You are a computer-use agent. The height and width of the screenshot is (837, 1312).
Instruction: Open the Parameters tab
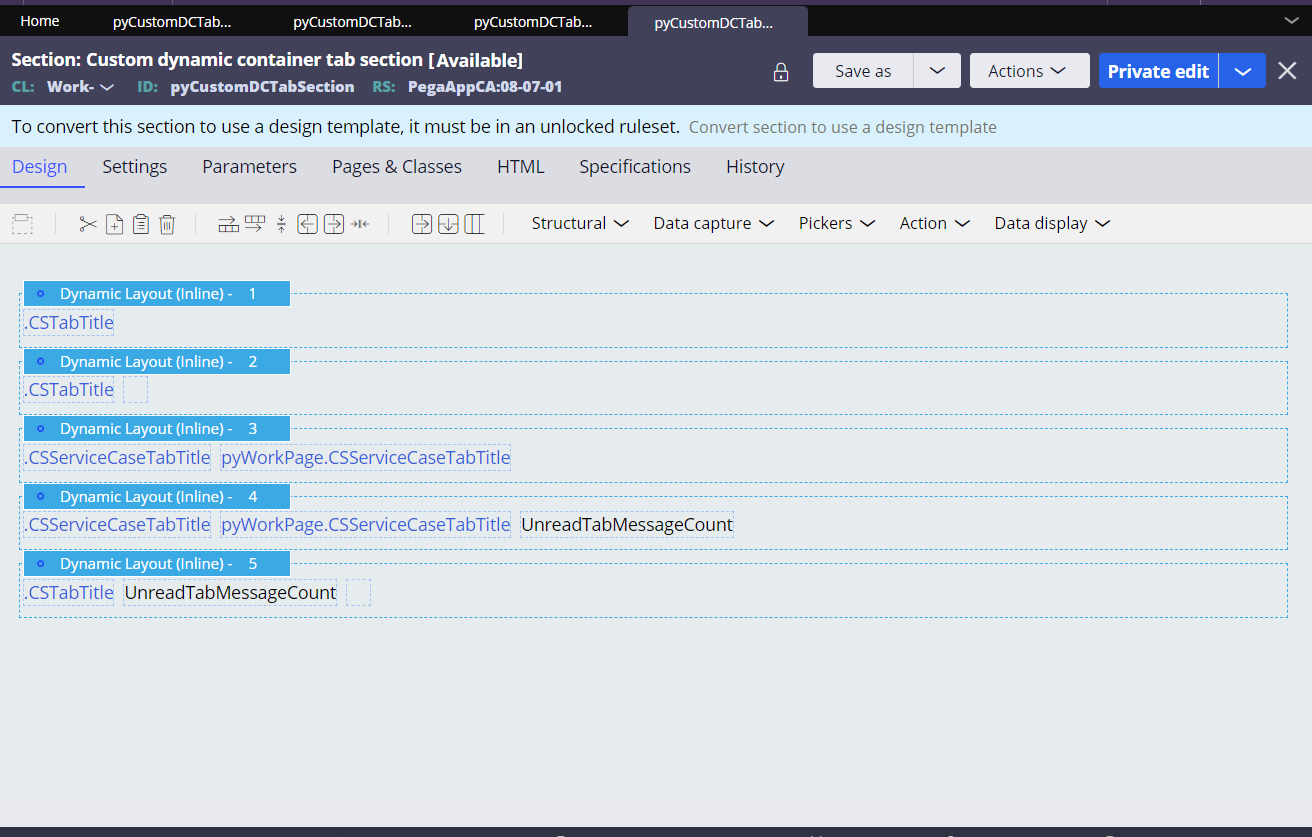(249, 167)
